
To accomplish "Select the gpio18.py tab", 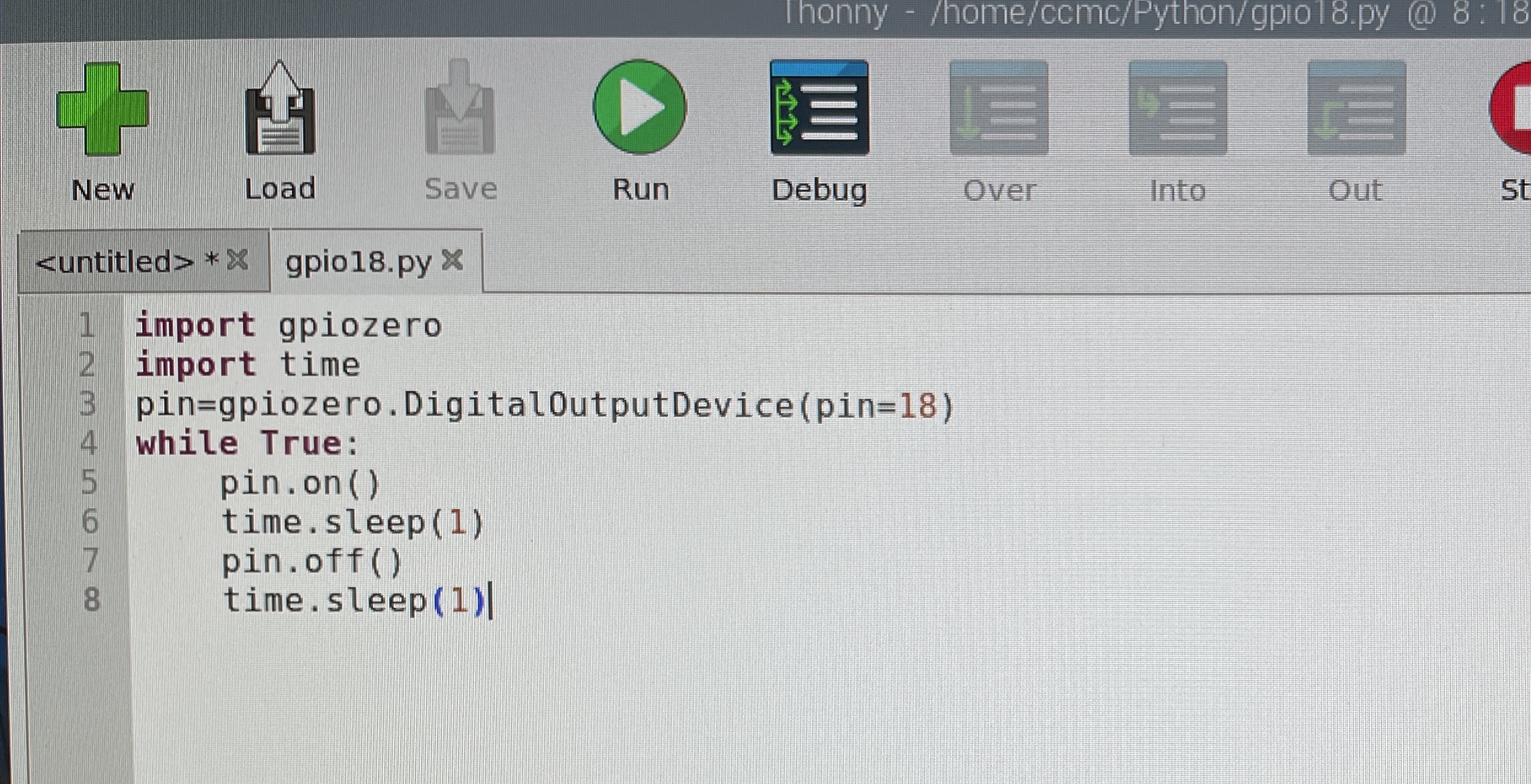I will 359,263.
